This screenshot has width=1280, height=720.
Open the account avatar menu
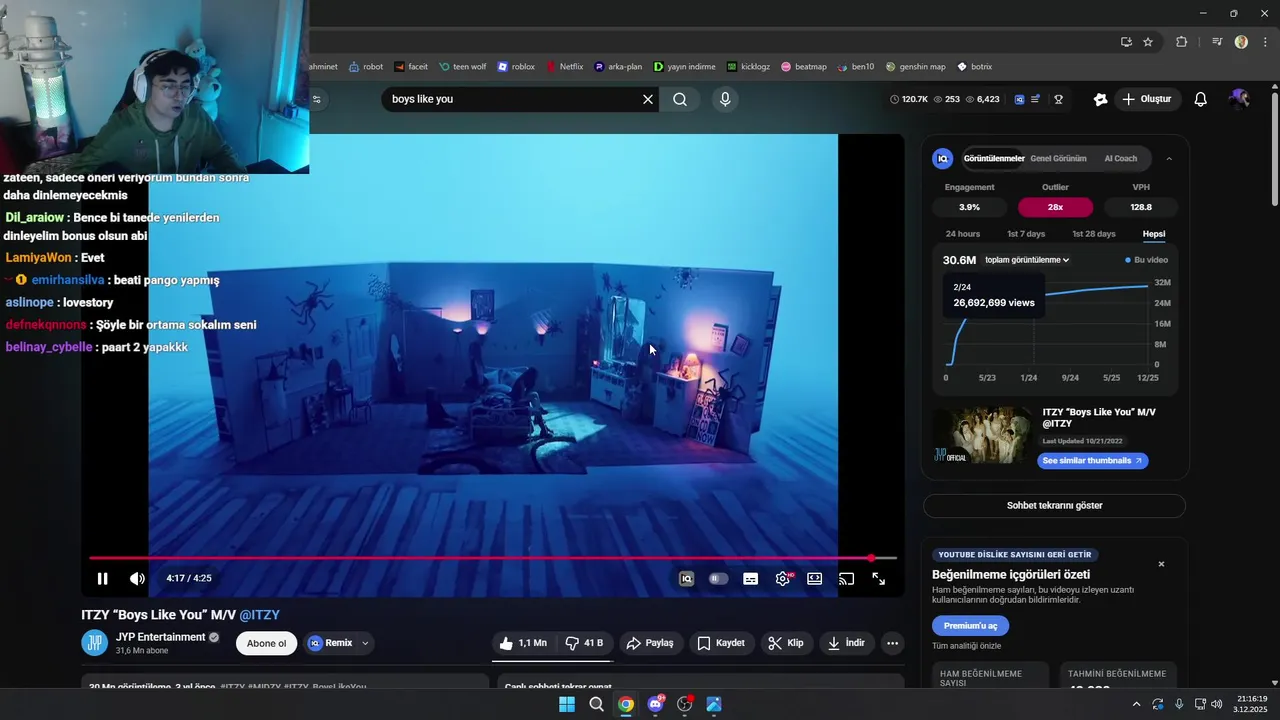point(1240,99)
